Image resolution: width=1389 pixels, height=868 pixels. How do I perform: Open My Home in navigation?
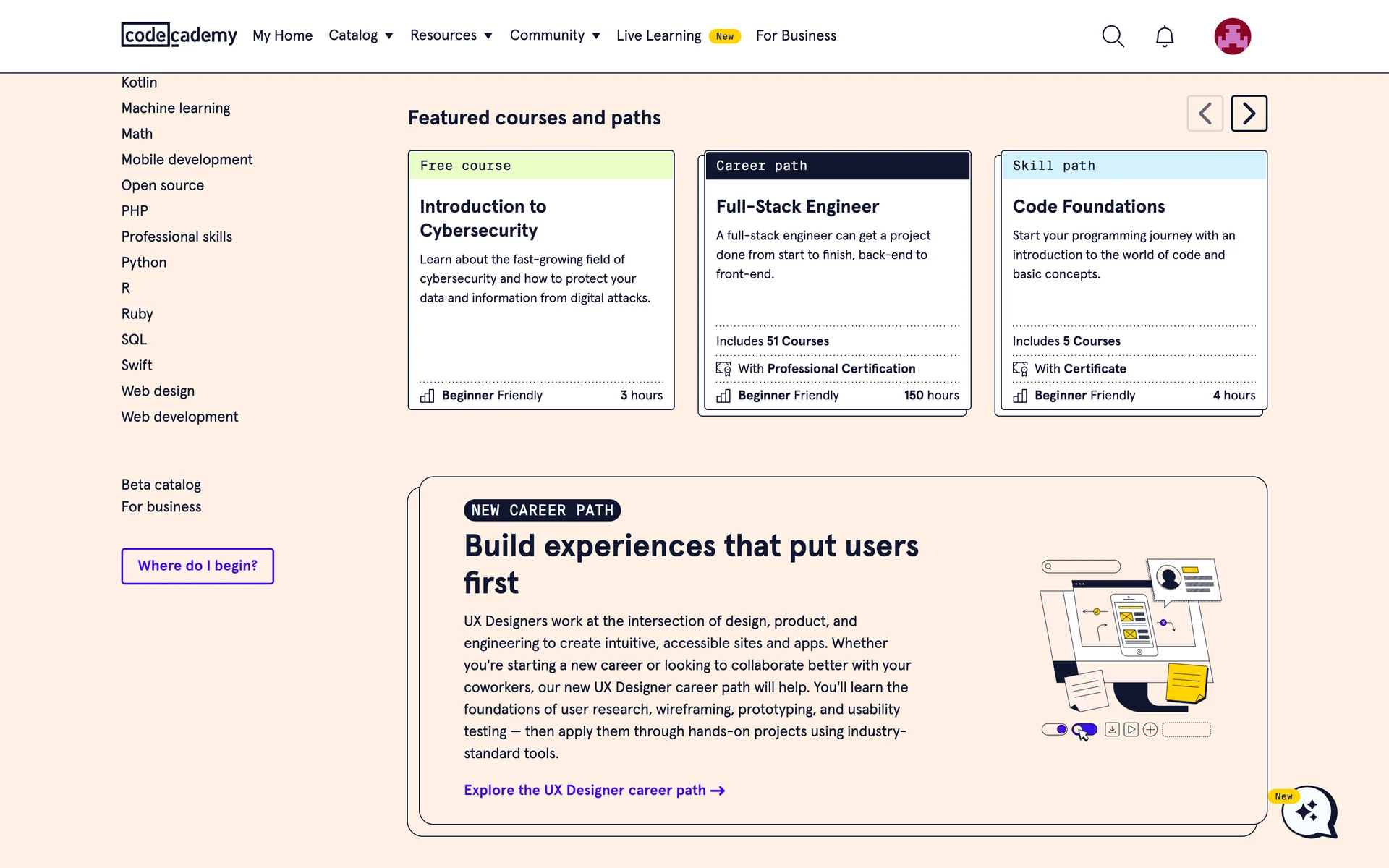(282, 35)
